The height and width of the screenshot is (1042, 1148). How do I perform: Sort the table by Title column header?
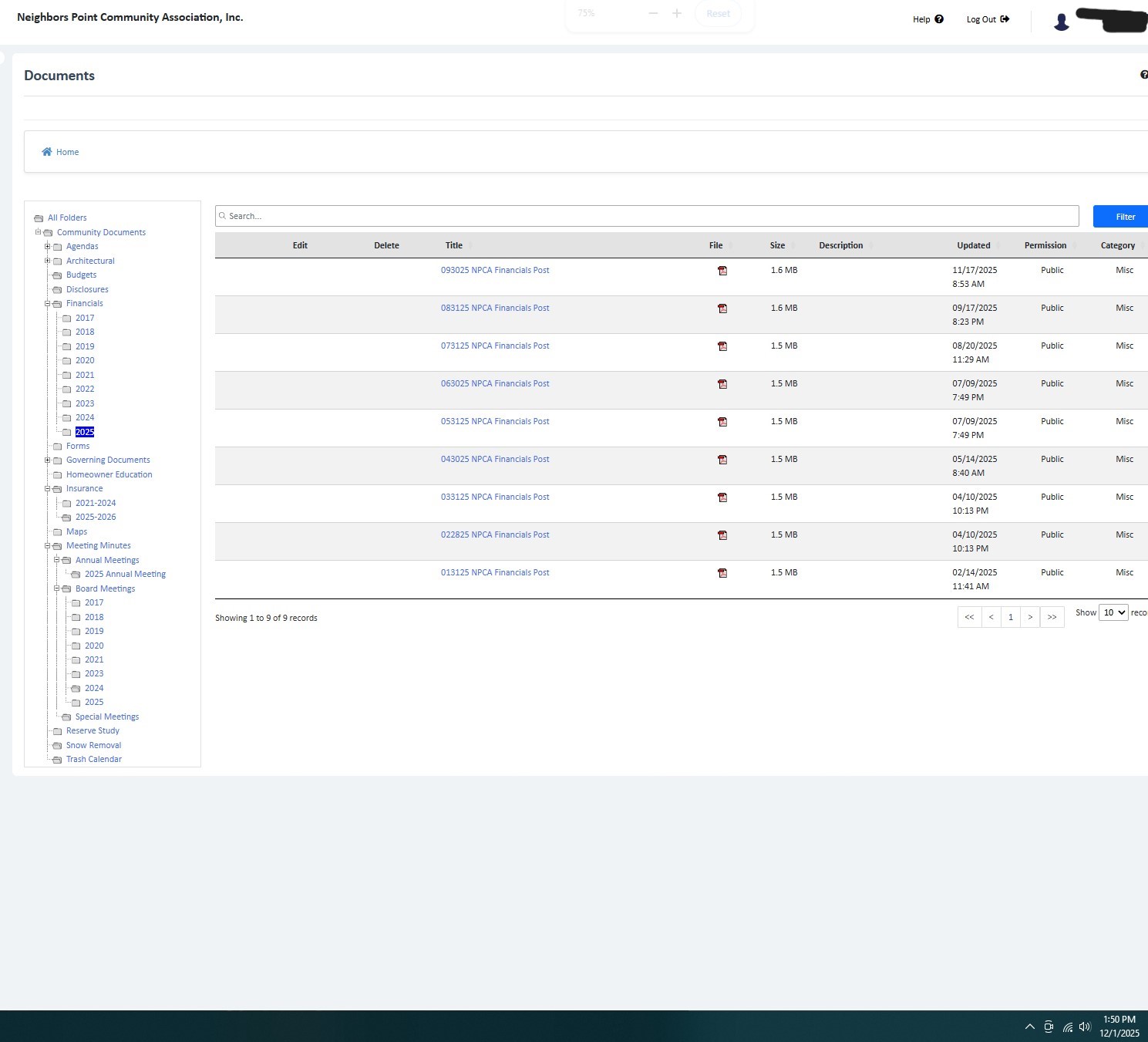pyautogui.click(x=454, y=245)
